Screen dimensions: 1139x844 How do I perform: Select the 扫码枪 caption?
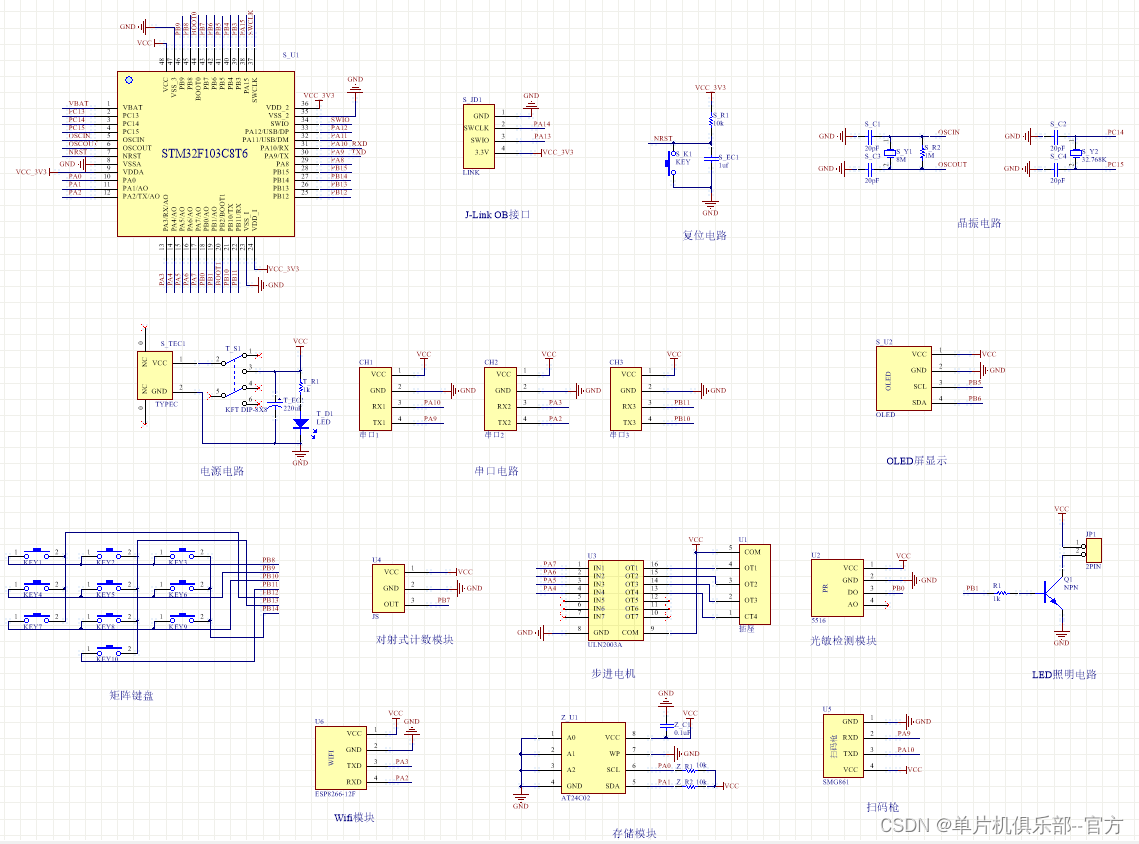pos(883,807)
